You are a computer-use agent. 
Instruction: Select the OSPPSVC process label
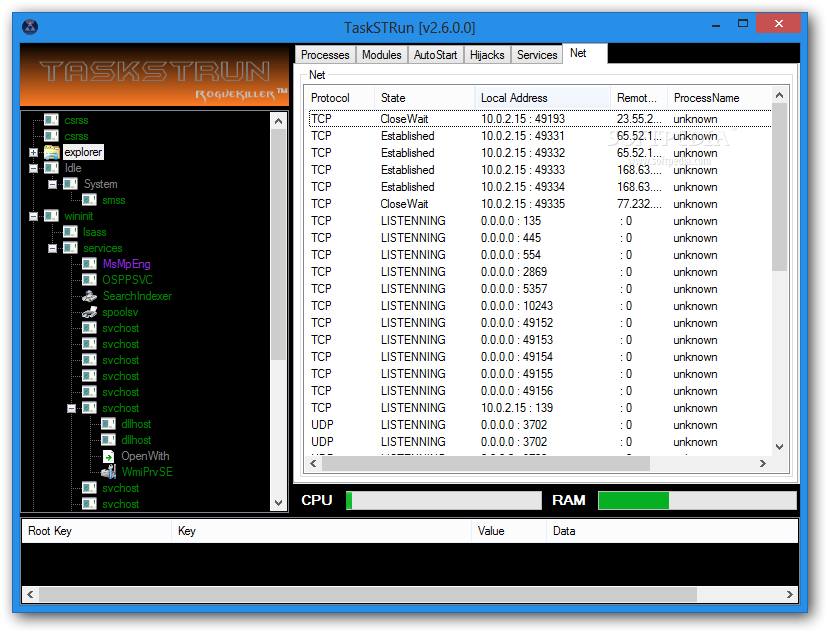(127, 280)
